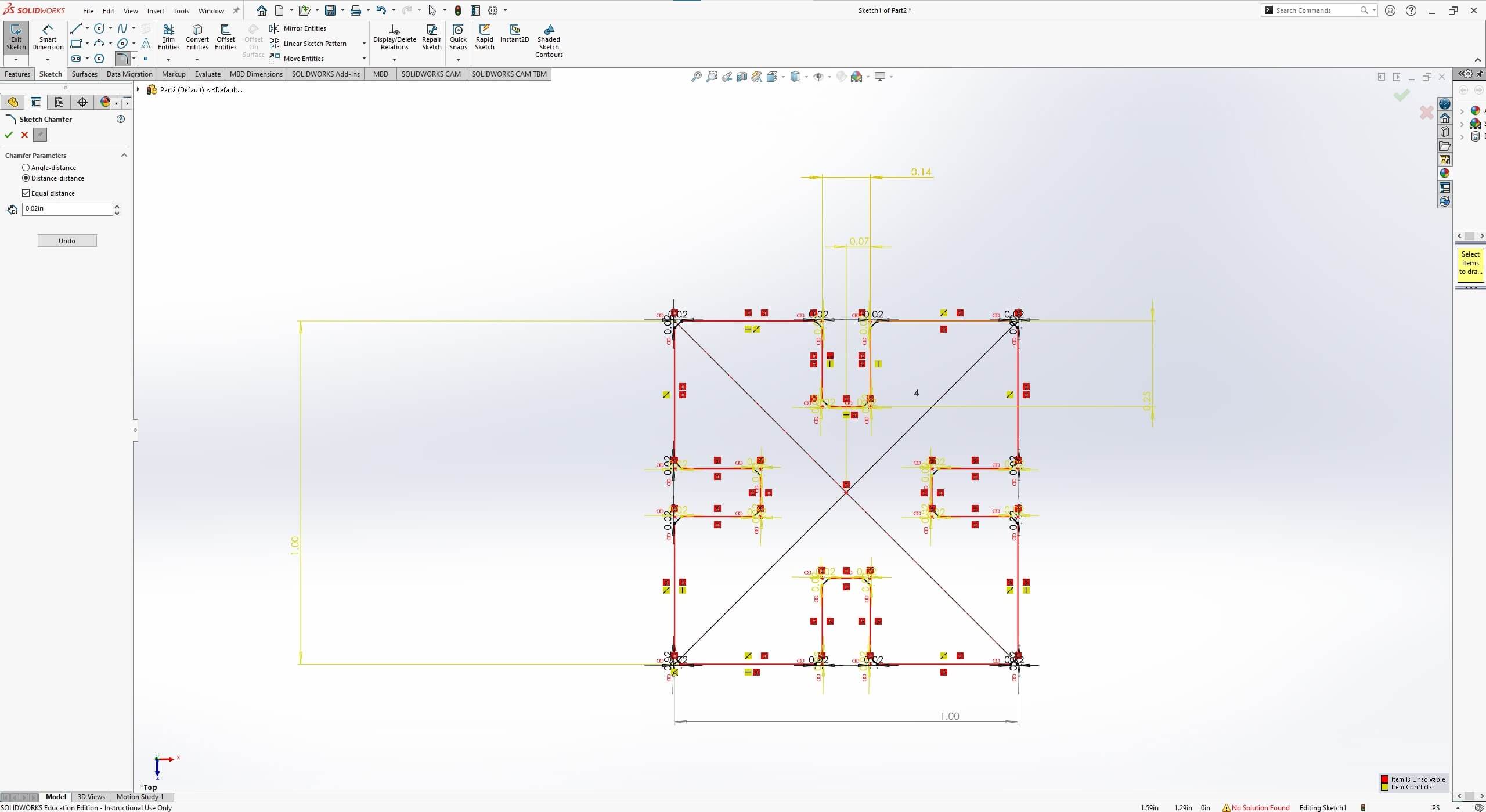
Task: Click the Save icon in top toolbar
Action: click(x=330, y=10)
